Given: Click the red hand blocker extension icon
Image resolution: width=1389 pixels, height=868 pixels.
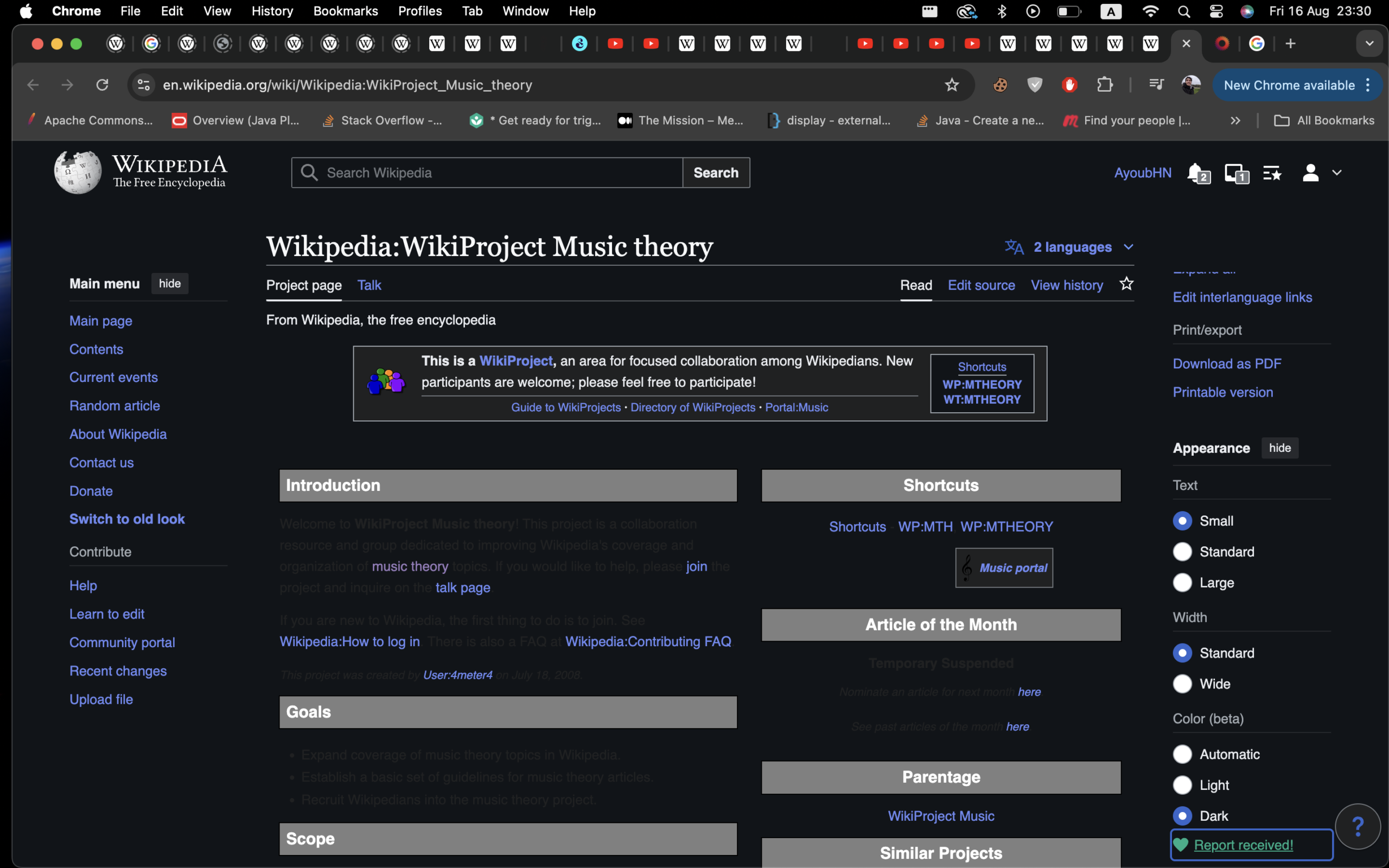Looking at the screenshot, I should pyautogui.click(x=1069, y=85).
